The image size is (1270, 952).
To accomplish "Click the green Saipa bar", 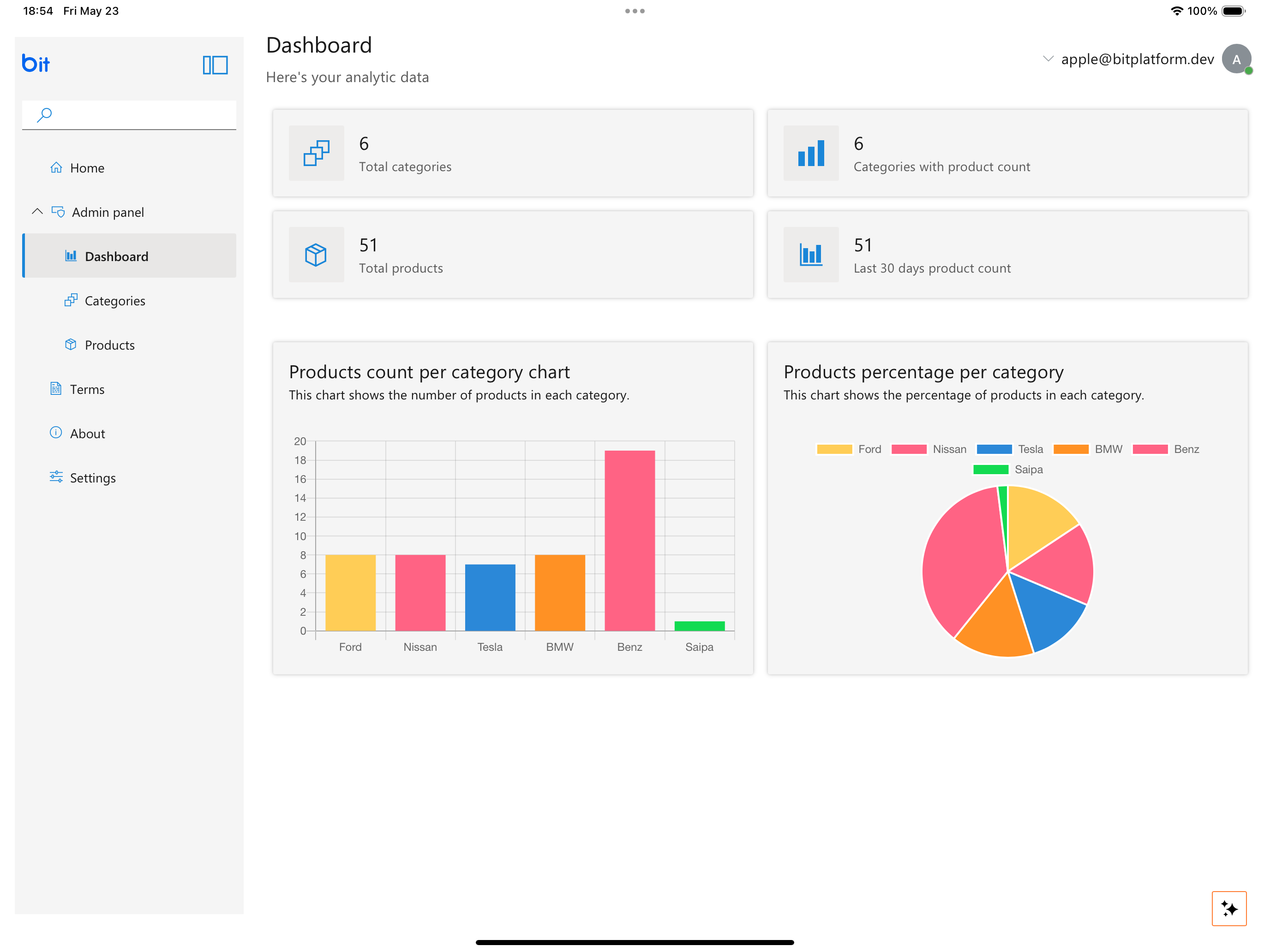I will pyautogui.click(x=699, y=626).
